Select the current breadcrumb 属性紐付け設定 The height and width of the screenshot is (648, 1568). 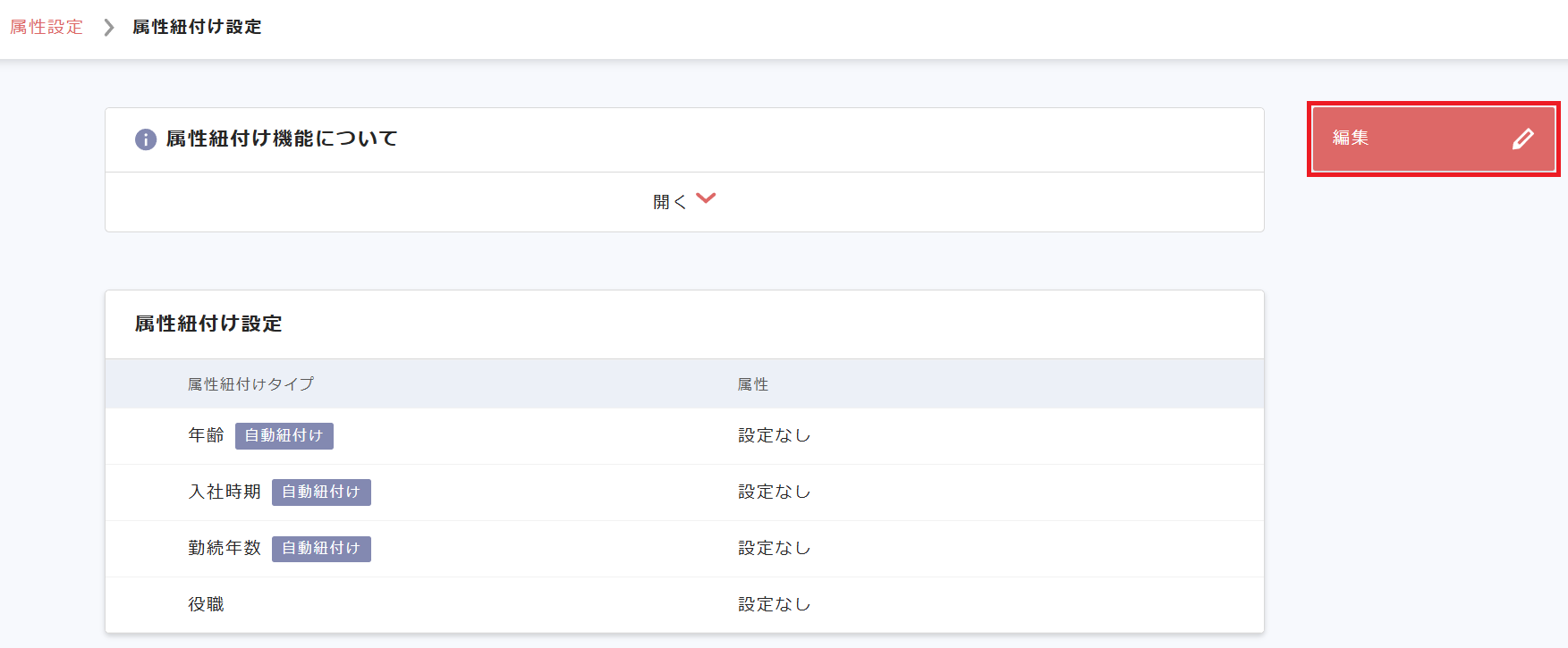pos(197,28)
